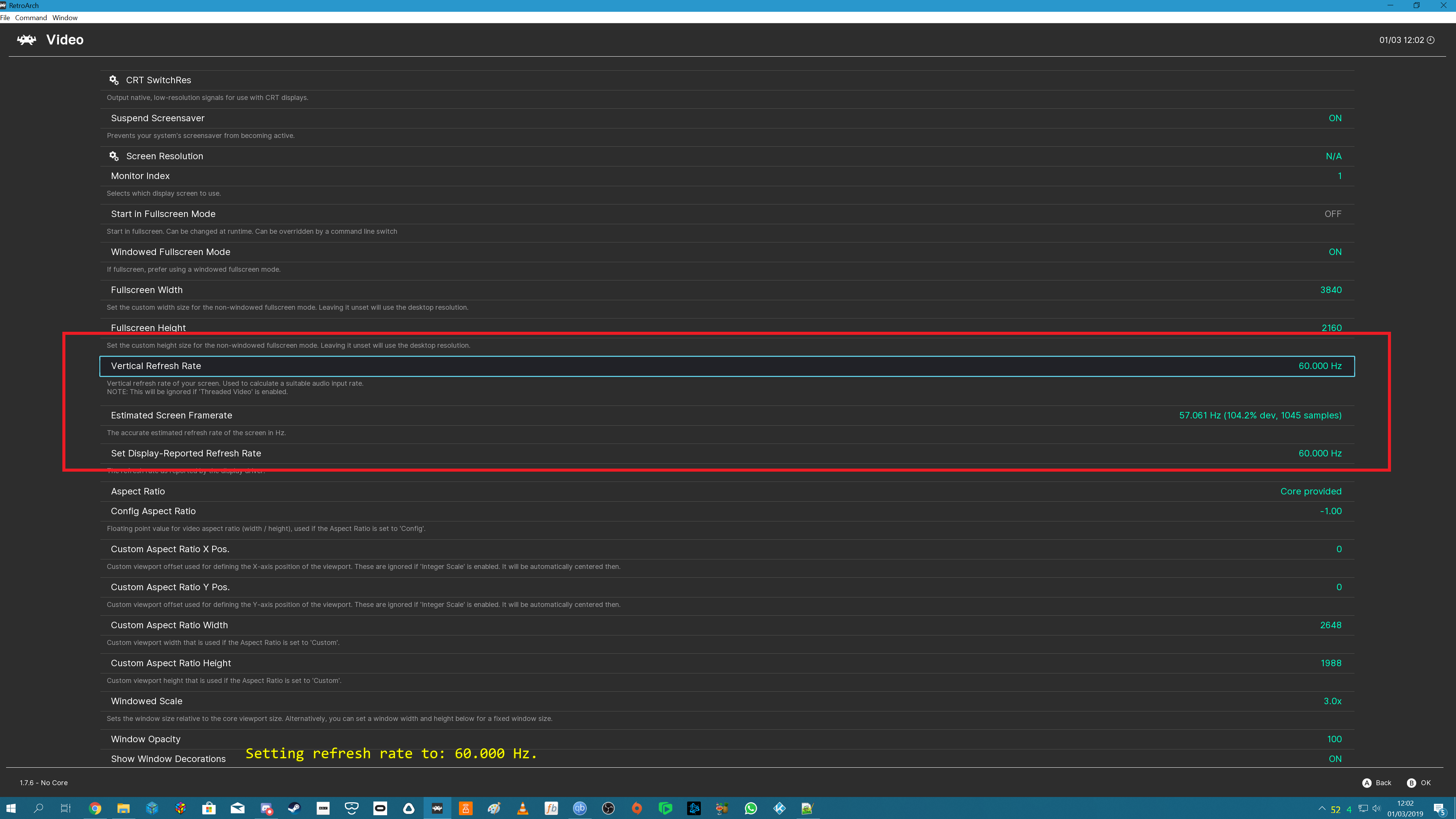Toggle Start in Fullscreen Mode OFF value
The height and width of the screenshot is (819, 1456).
[1333, 214]
